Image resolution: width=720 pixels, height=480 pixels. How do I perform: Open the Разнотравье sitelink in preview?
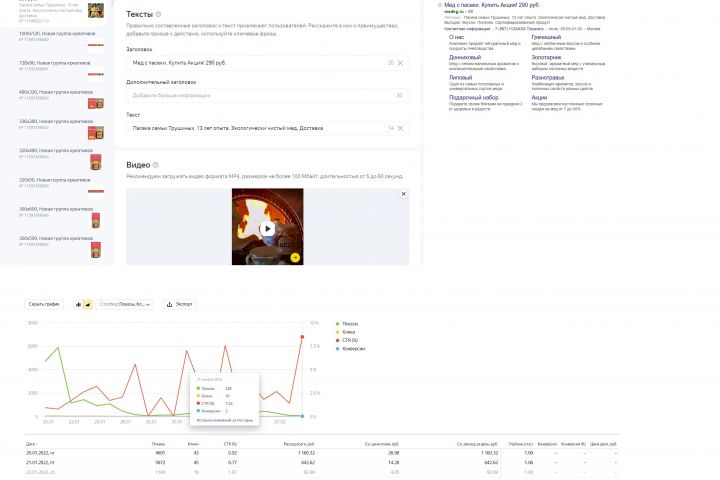point(548,78)
